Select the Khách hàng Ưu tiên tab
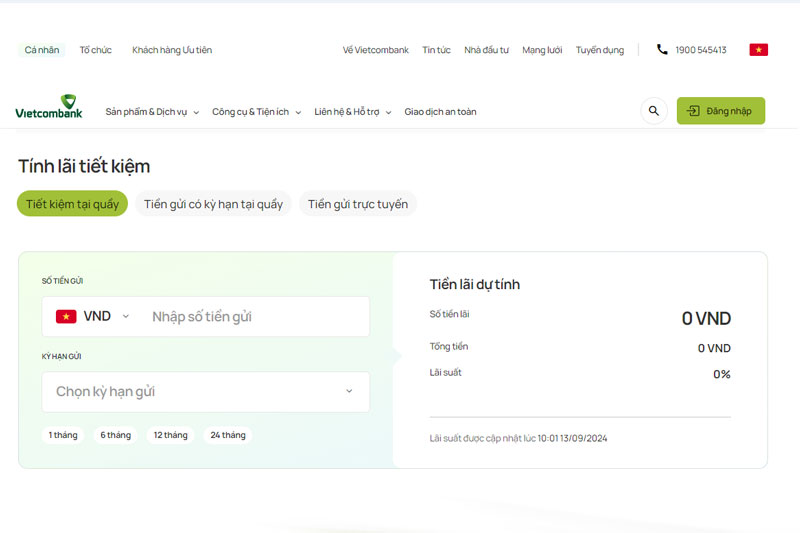The width and height of the screenshot is (800, 533). [172, 50]
